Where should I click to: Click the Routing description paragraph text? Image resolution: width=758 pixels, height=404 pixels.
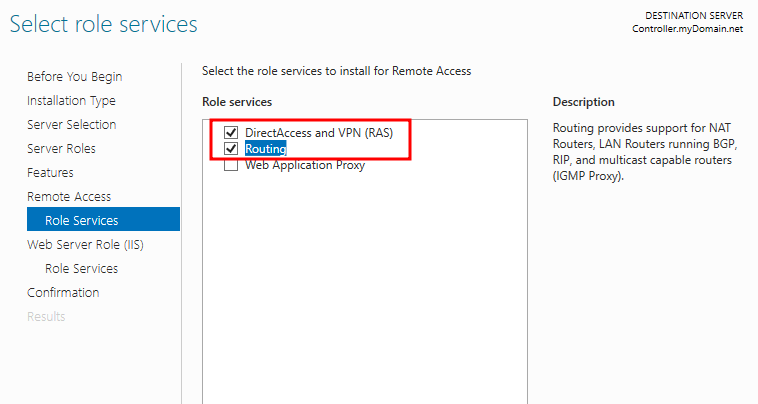click(645, 152)
